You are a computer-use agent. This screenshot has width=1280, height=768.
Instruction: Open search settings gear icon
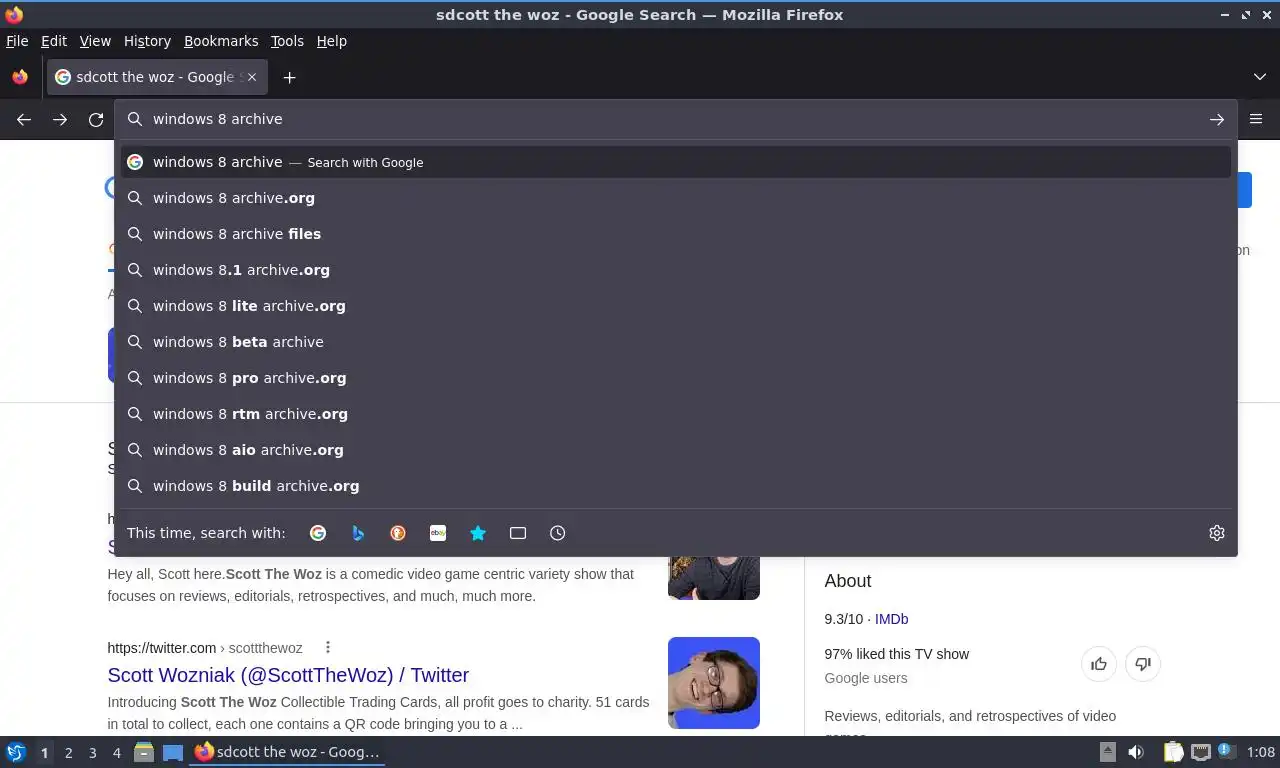pyautogui.click(x=1217, y=533)
